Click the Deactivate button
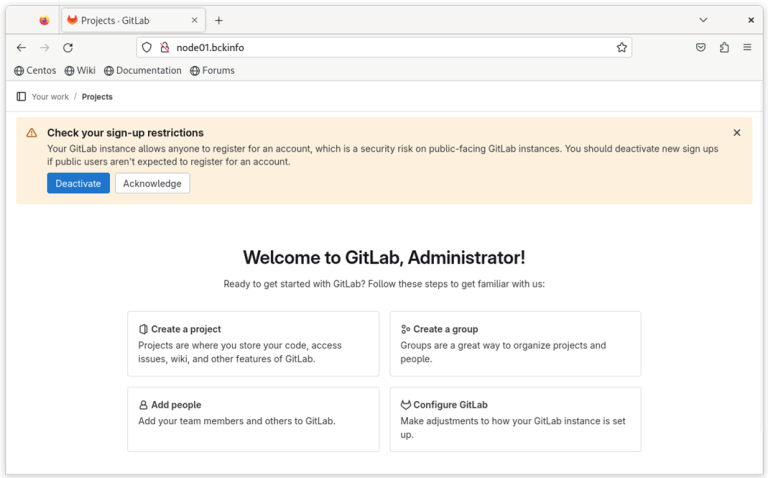The image size is (768, 478). click(x=78, y=183)
